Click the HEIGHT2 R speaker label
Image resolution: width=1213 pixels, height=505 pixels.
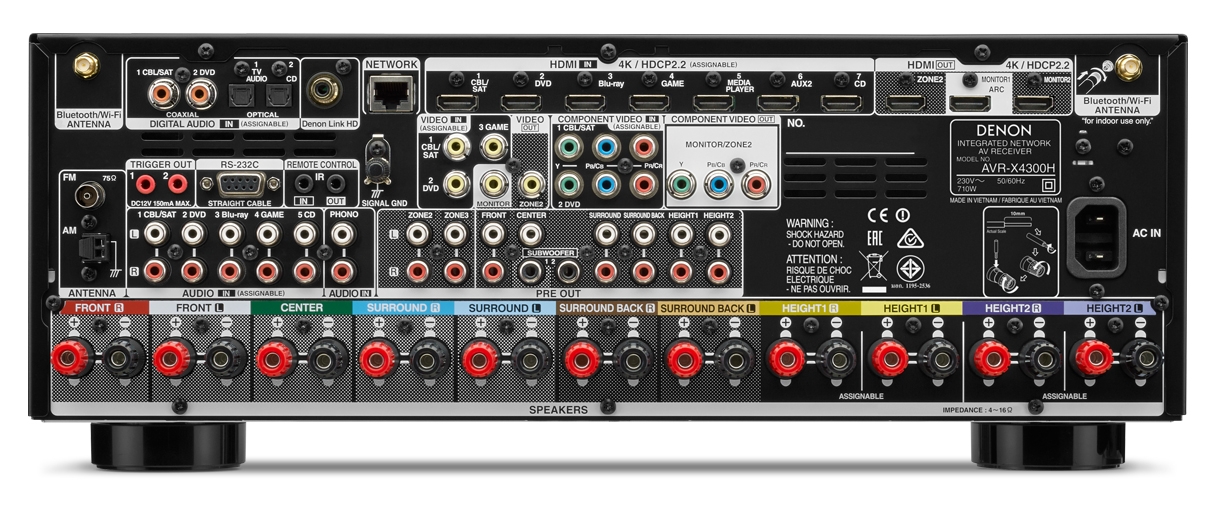click(1013, 308)
